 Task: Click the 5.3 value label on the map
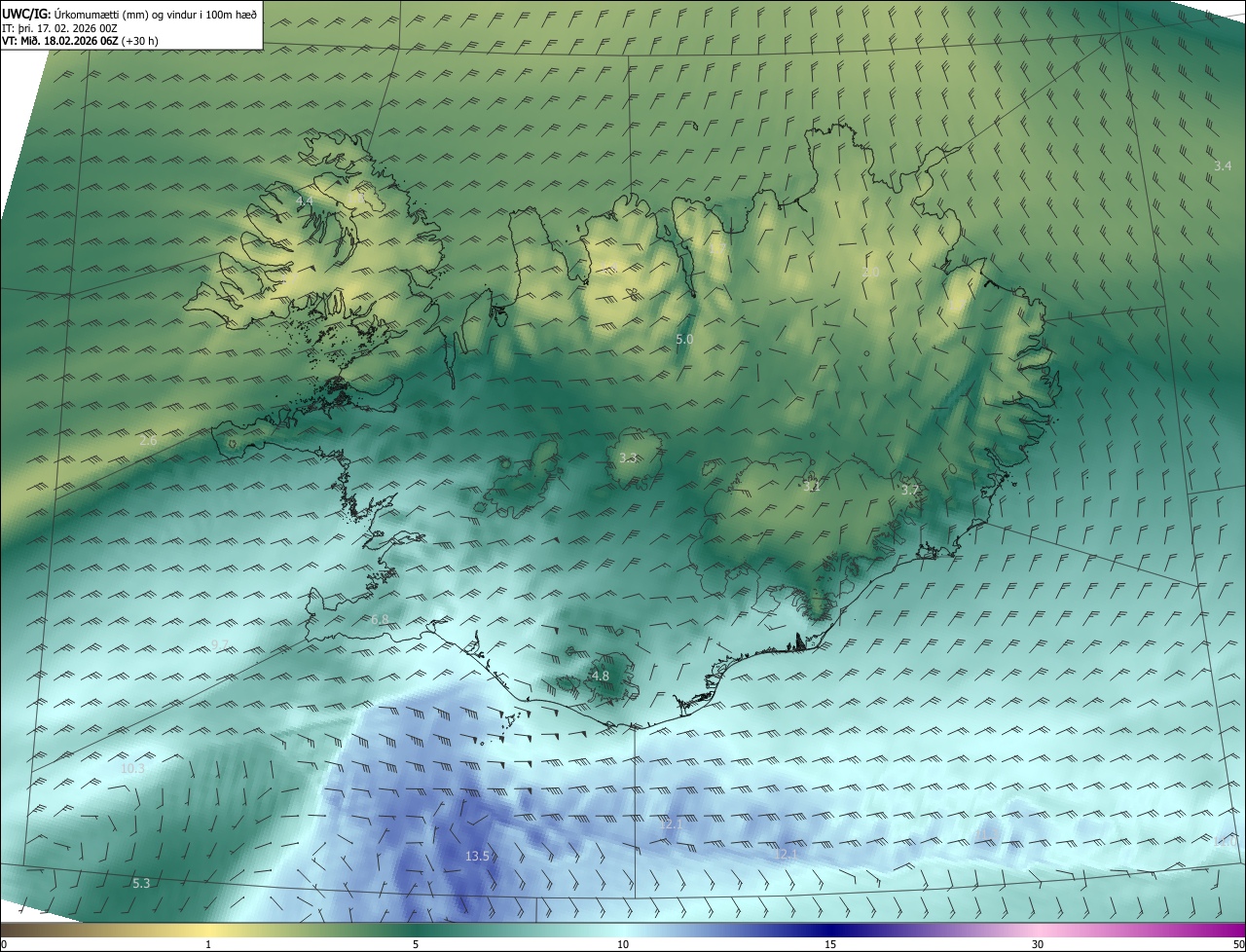tap(141, 883)
